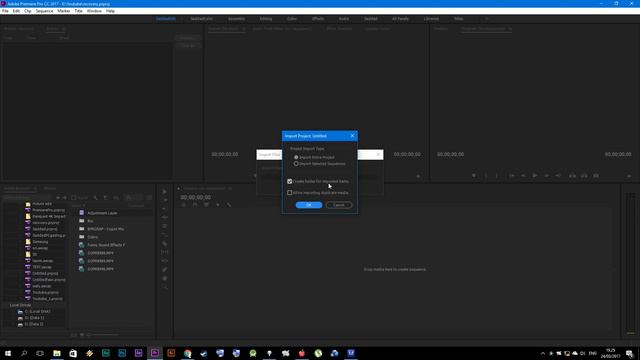Switch to the Color workspace tab

click(292, 19)
